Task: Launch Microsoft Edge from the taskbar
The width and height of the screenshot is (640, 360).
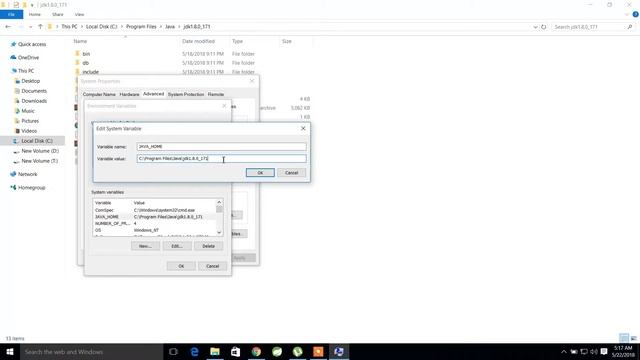Action: [194, 352]
